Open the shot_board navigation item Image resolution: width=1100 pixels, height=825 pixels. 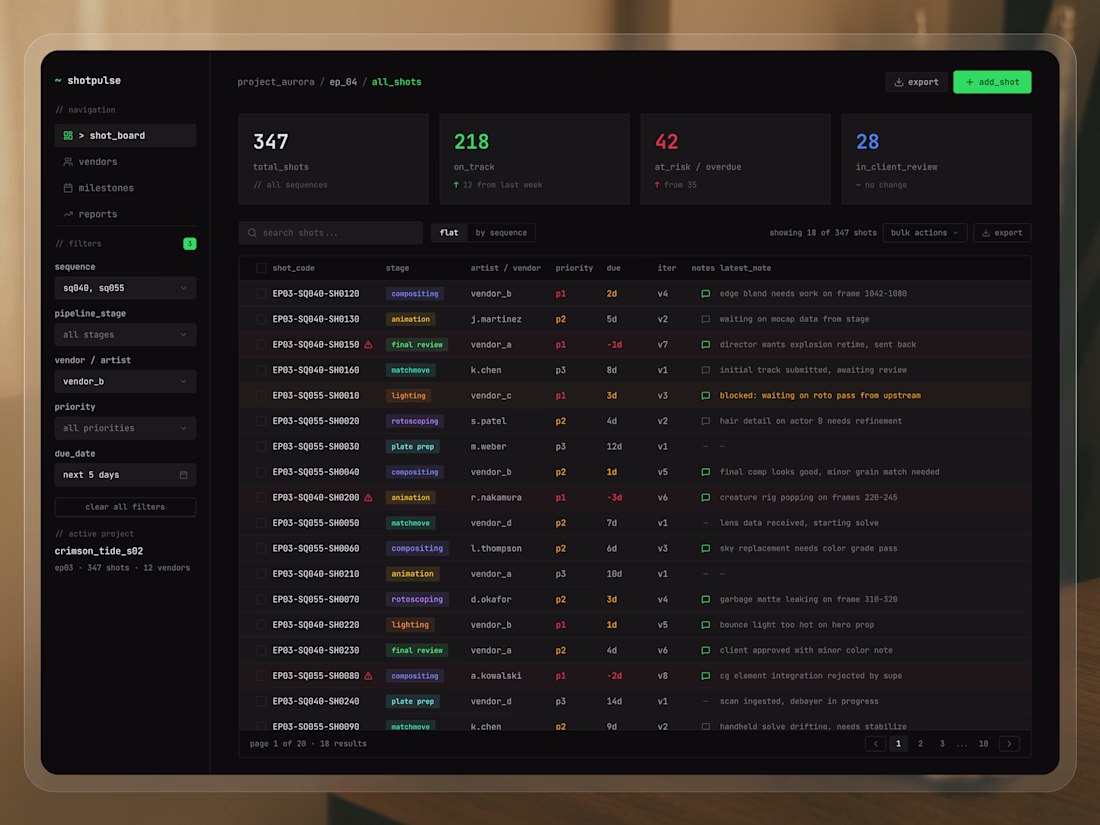click(x=125, y=135)
